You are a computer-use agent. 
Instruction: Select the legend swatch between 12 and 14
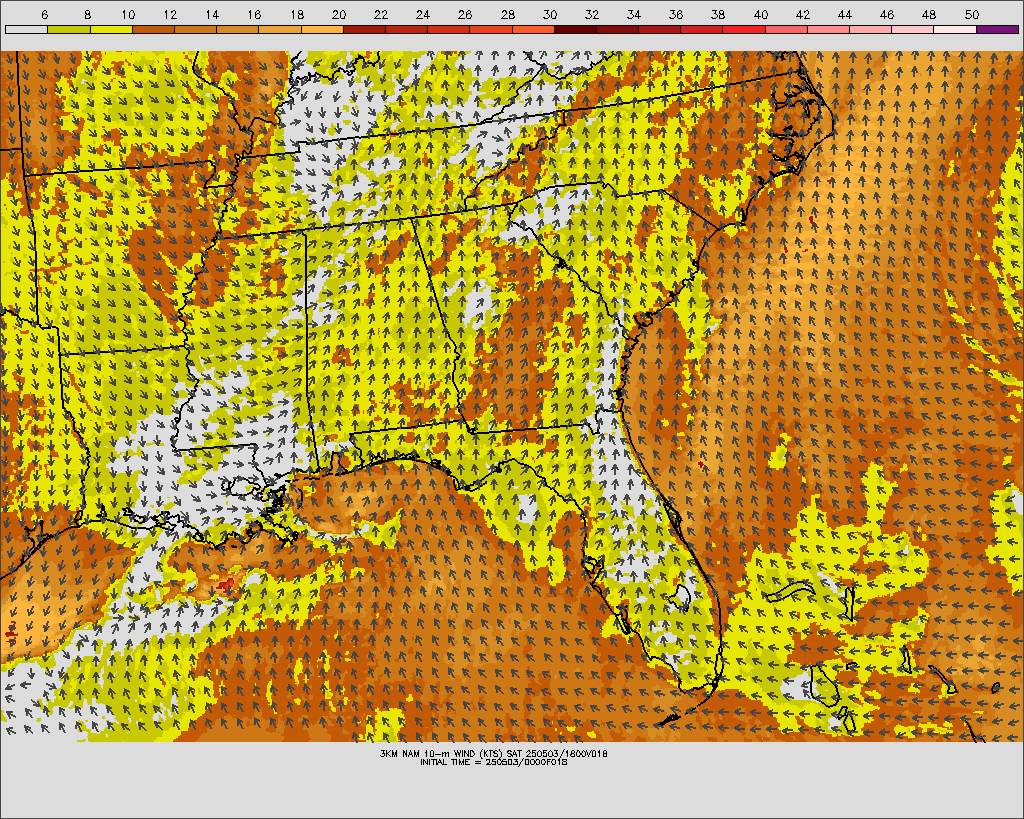click(x=195, y=29)
